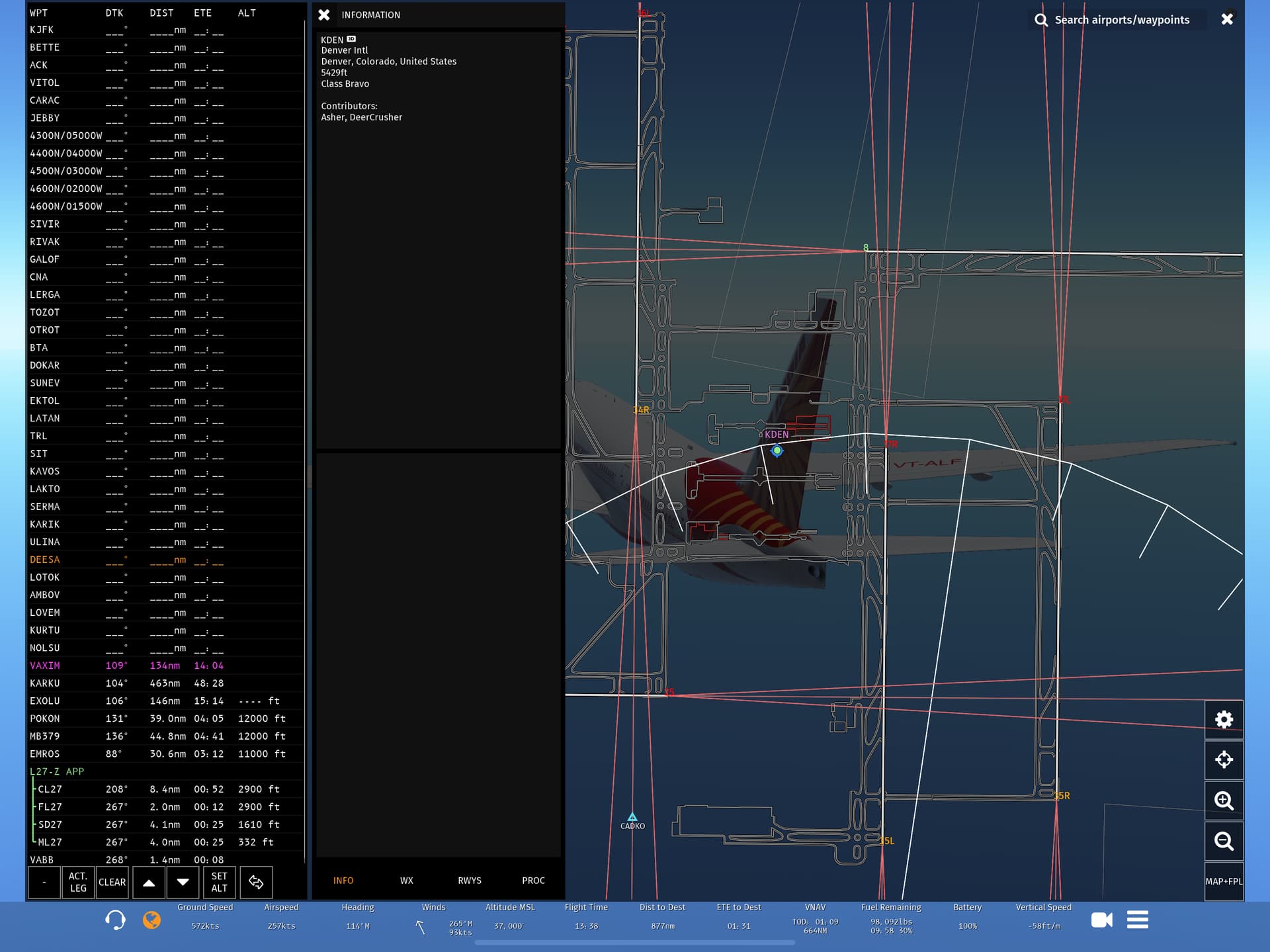Open the ATC headset menu
This screenshot has height=952, width=1270.
(x=115, y=920)
